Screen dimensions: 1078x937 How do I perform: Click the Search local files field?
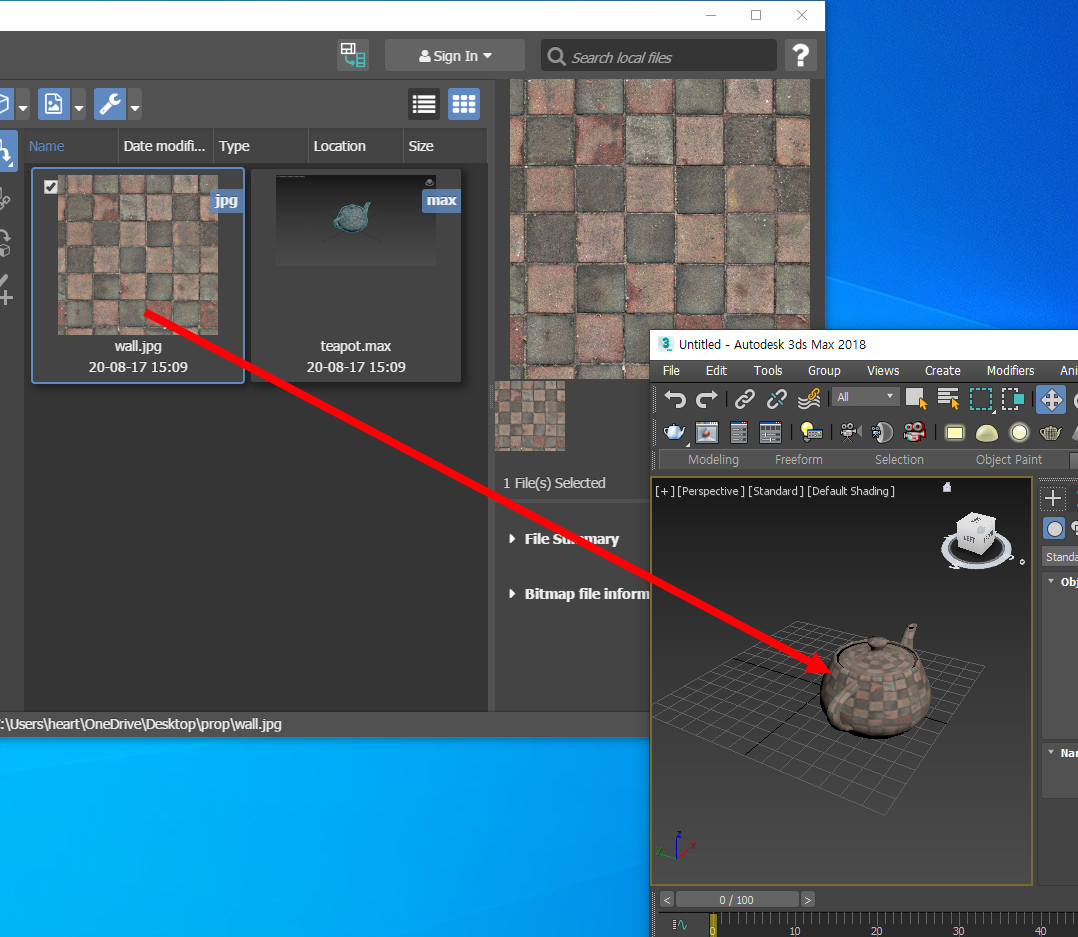tap(659, 56)
